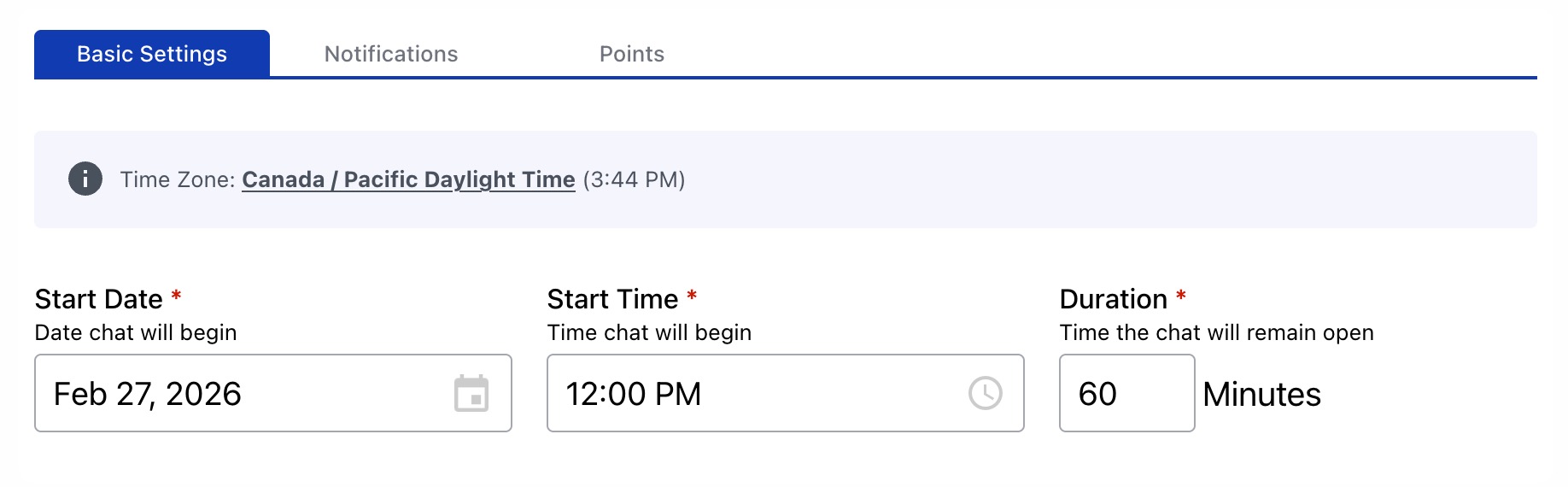Switch to the Notifications tab
The image size is (1568, 487).
click(391, 54)
